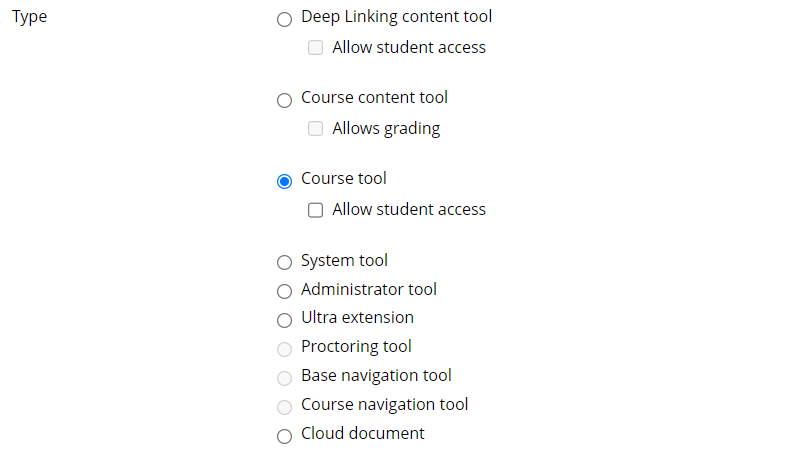This screenshot has height=461, width=796.
Task: Select the System tool radio button
Action: (284, 262)
